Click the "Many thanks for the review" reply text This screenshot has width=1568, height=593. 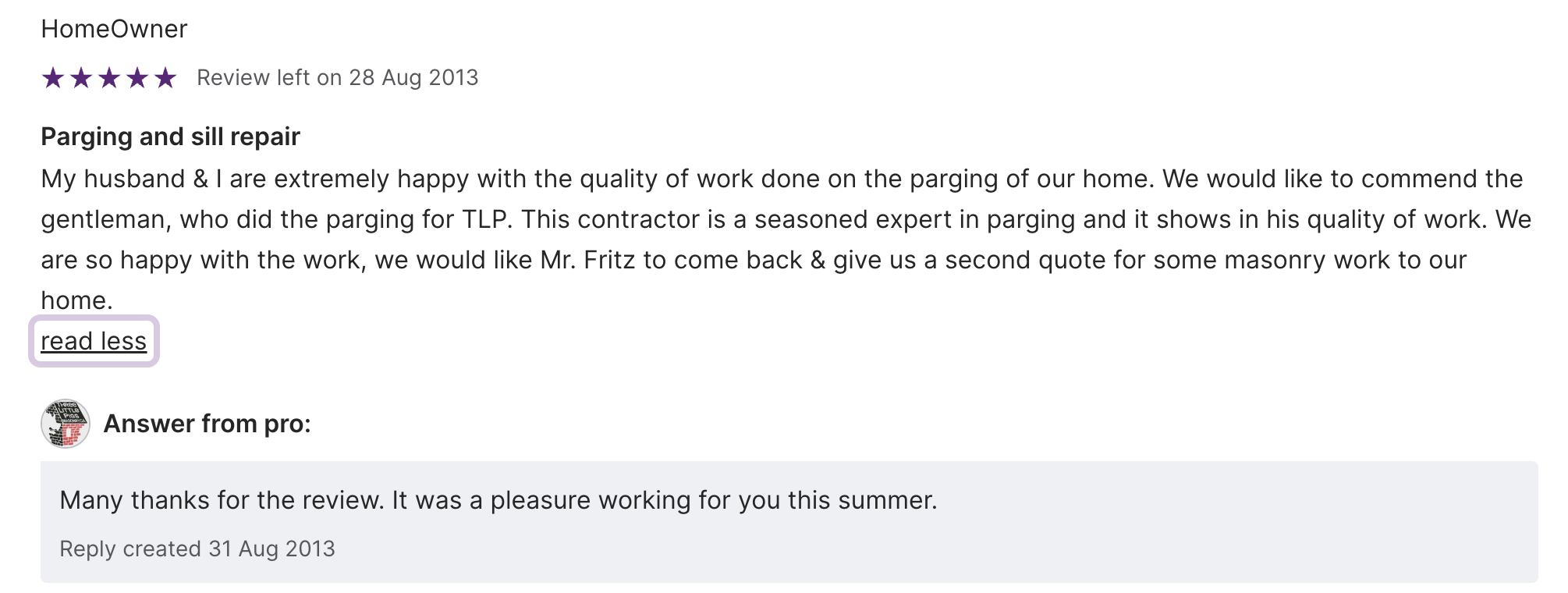(222, 500)
